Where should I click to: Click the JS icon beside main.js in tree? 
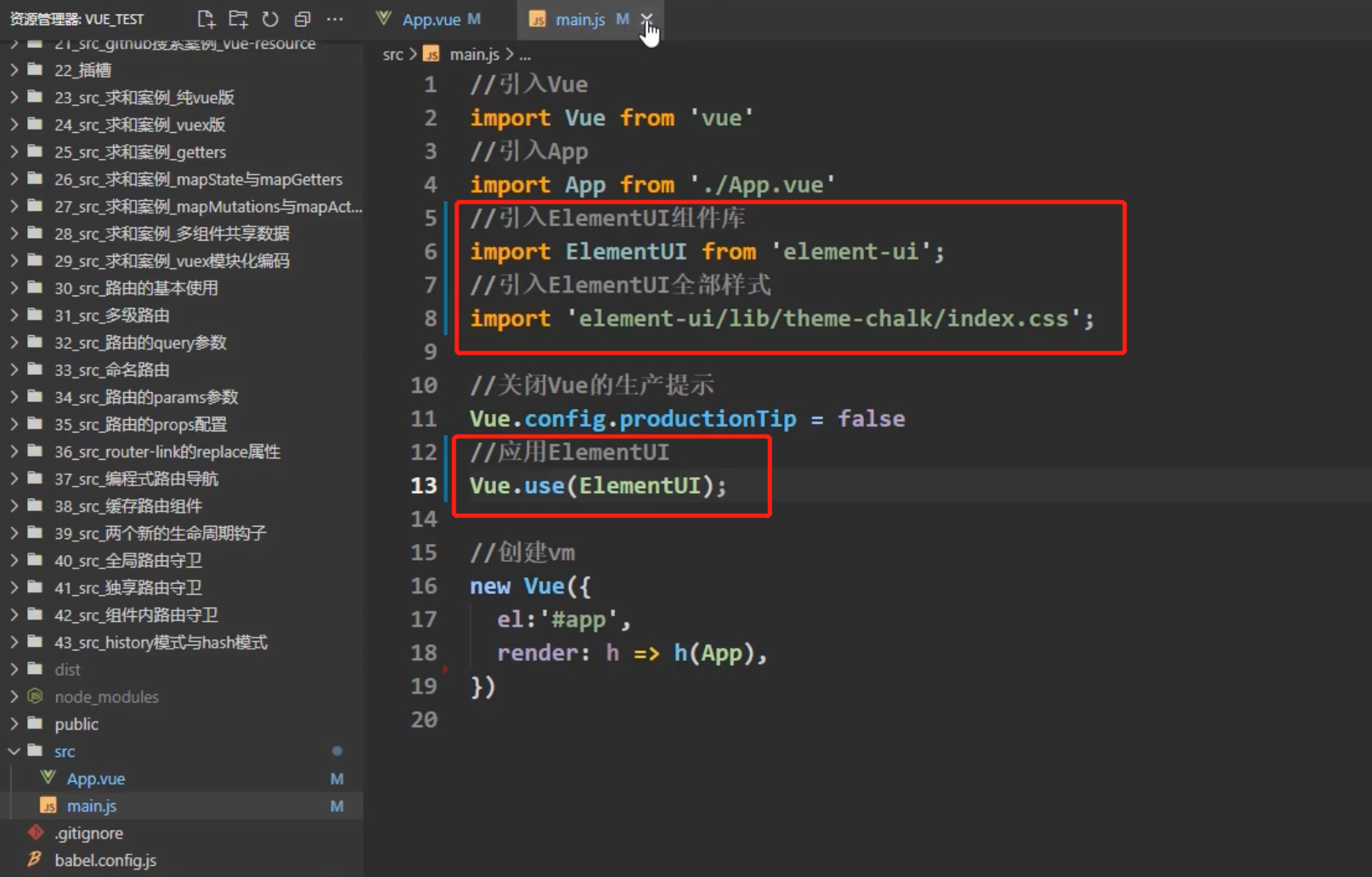point(48,805)
